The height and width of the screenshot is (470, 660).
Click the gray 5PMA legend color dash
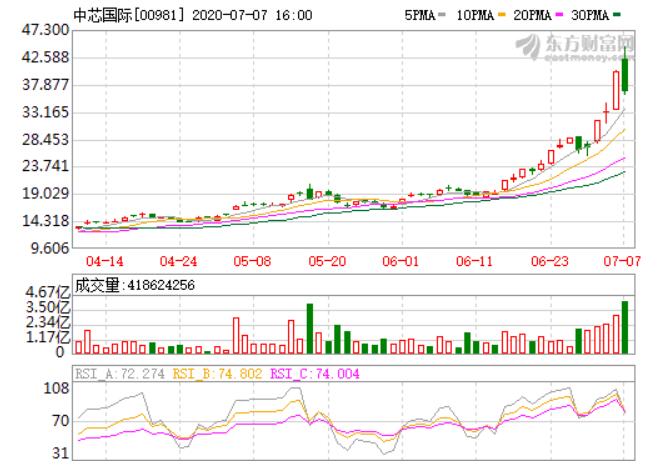442,15
